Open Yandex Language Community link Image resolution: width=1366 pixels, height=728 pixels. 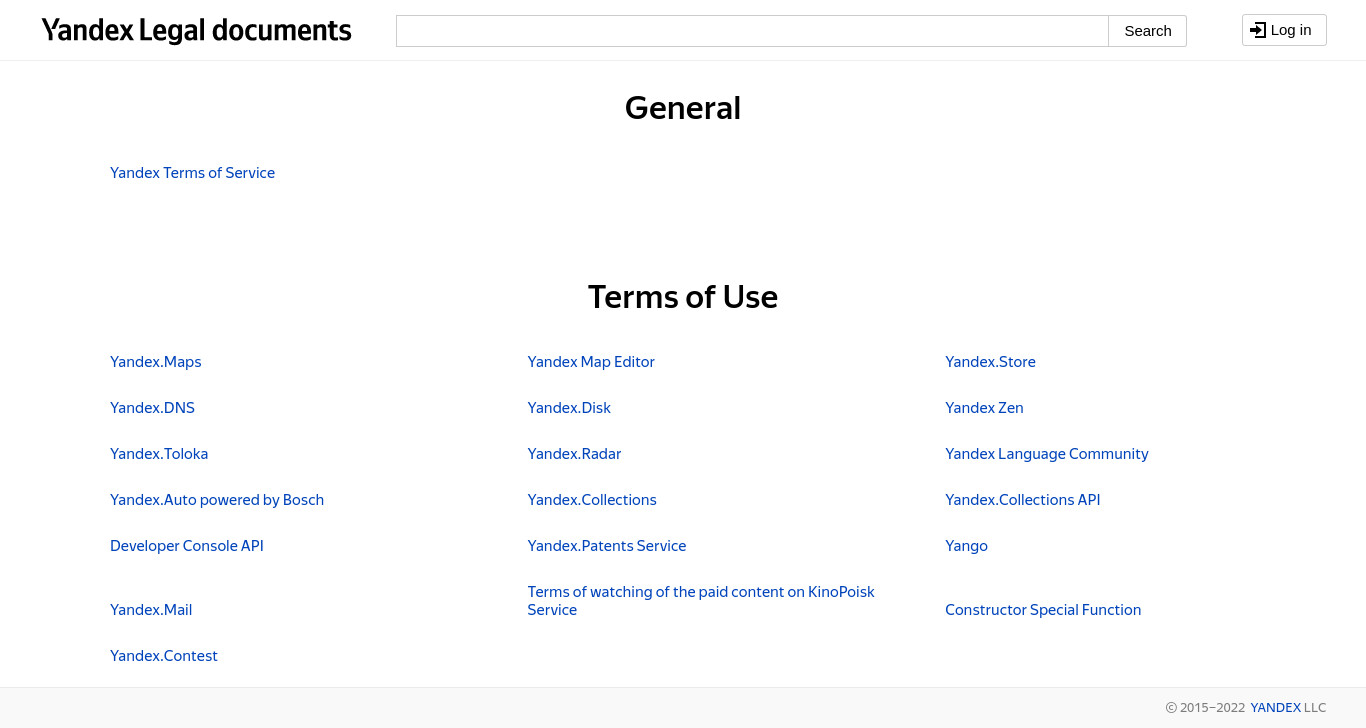(1047, 454)
